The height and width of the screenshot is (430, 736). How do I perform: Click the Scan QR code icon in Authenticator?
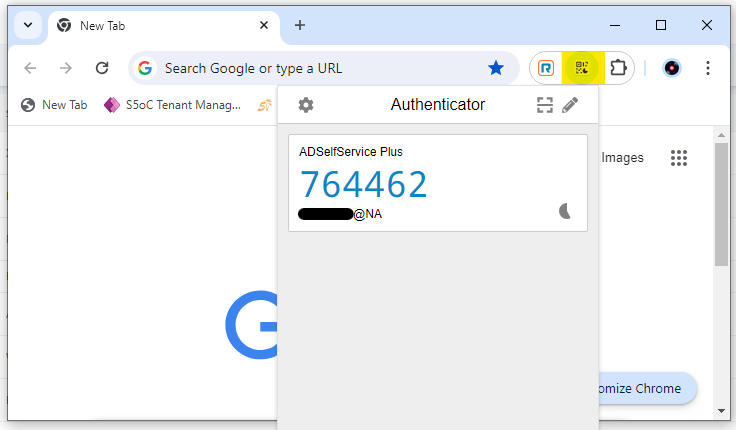544,105
